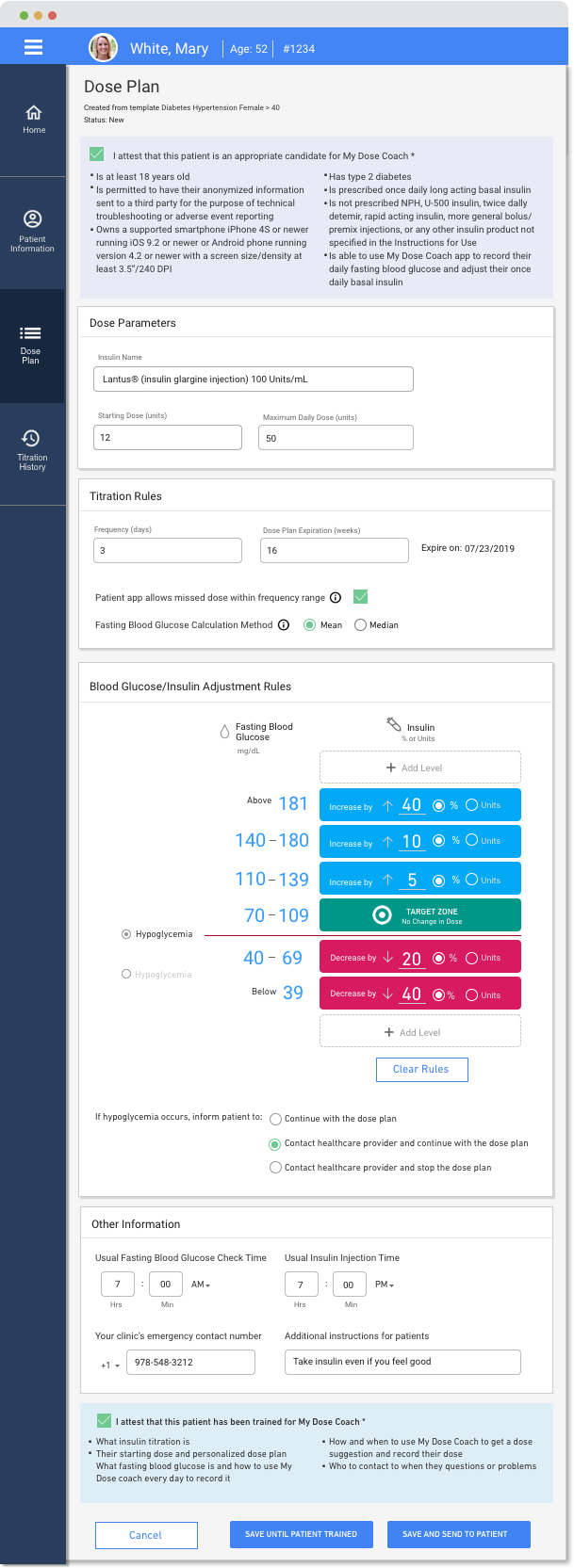
Task: Go to Home in sidebar
Action: (x=33, y=120)
